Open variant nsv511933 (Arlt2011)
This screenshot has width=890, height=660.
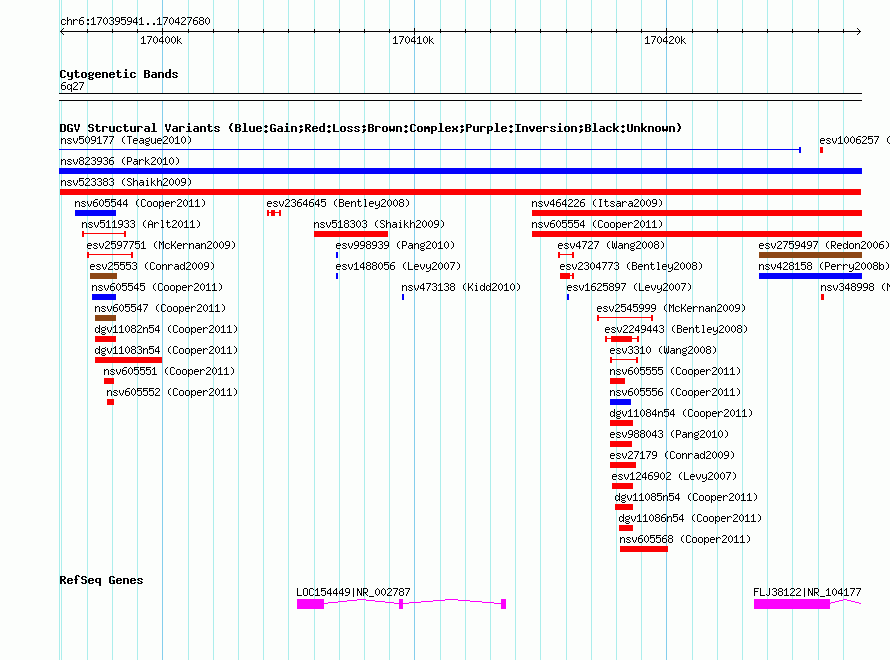point(141,224)
